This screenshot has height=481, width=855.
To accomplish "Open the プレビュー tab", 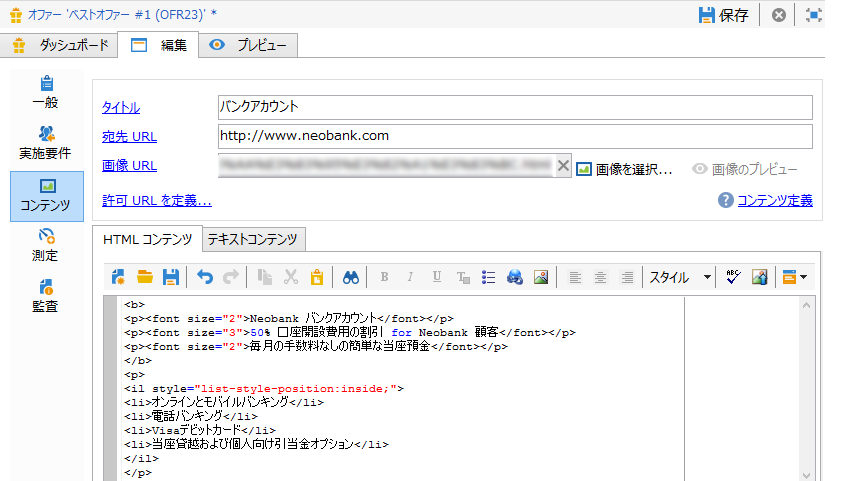I will 248,45.
